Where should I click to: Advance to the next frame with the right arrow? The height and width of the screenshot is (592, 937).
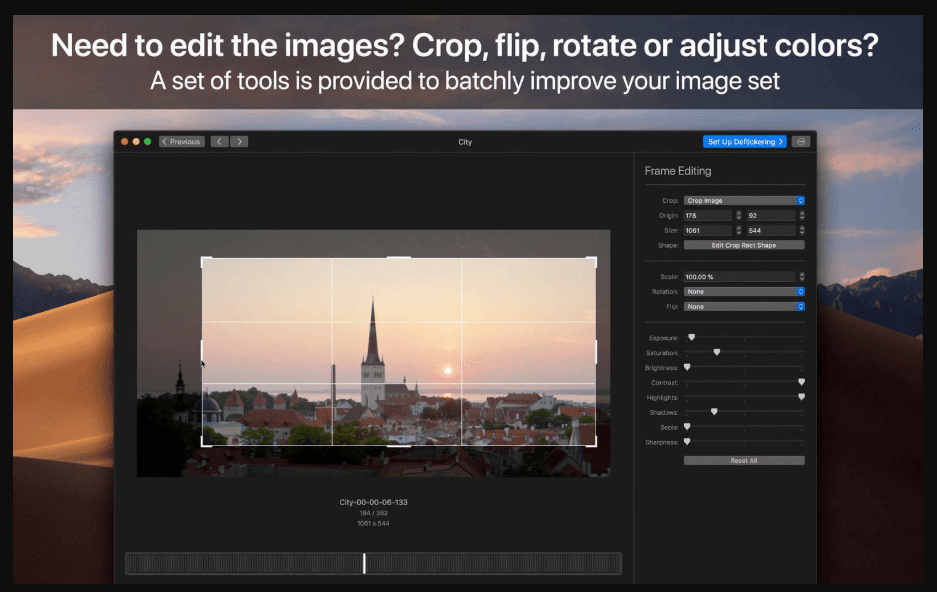tap(239, 142)
